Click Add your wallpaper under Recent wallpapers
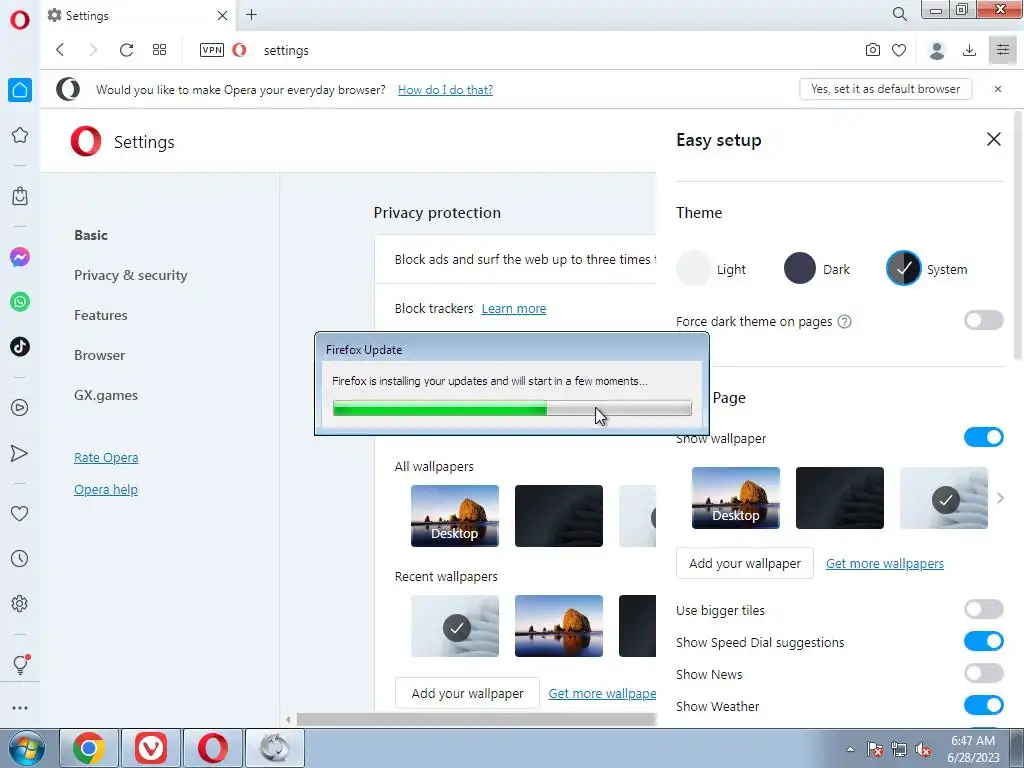1024x768 pixels. (468, 693)
